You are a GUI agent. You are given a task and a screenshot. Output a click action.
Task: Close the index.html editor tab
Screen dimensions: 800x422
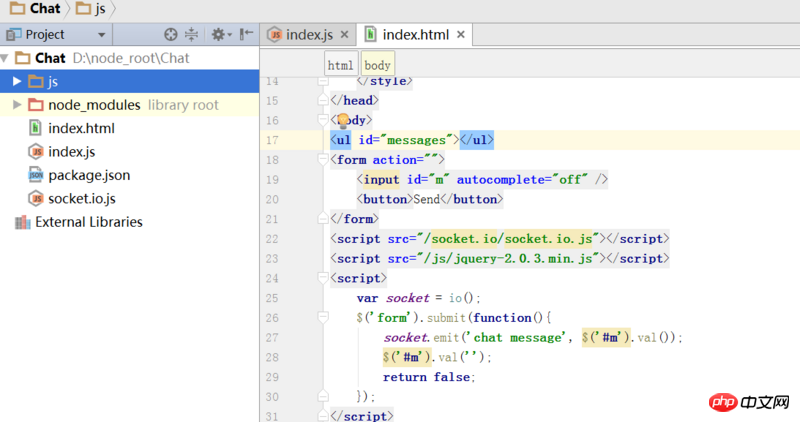point(463,35)
